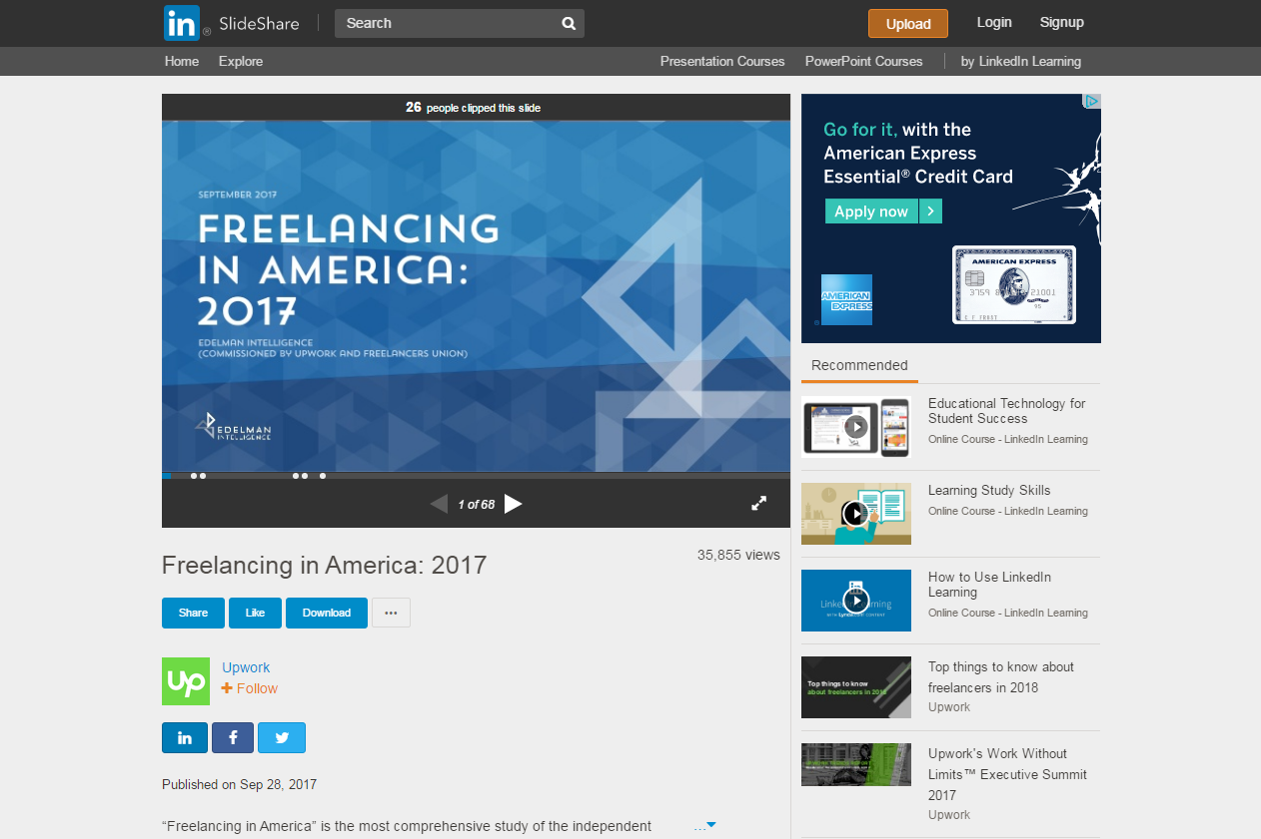Follow the Upwork author

[x=250, y=689]
